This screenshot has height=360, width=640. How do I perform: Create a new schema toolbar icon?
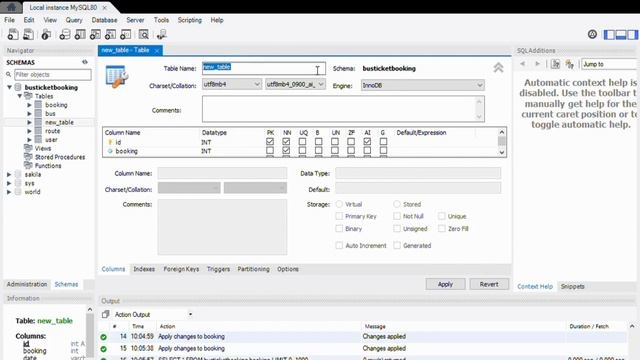coord(64,35)
